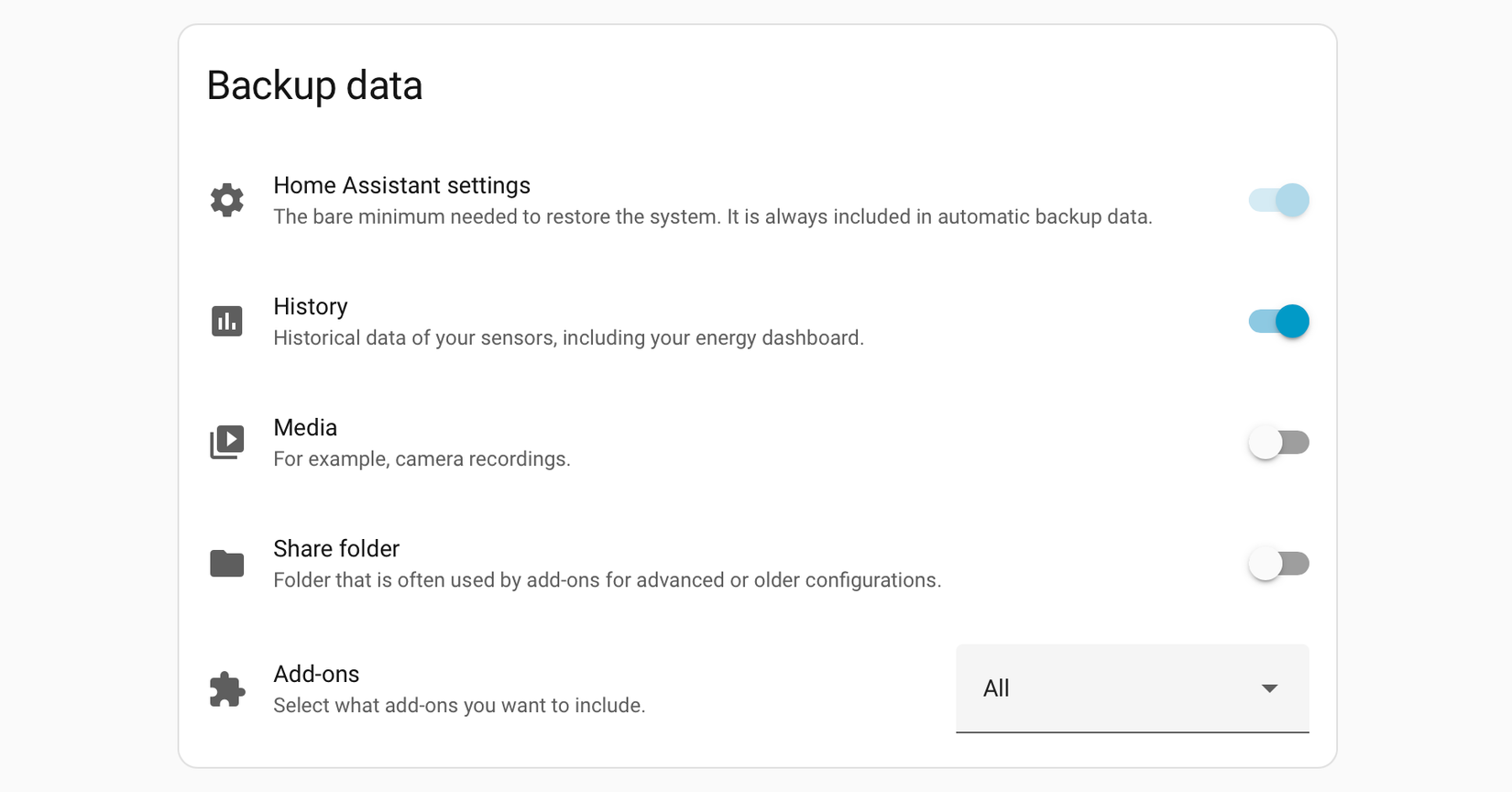Screen dimensions: 1512x792
Task: Click the Media row description
Action: [422, 458]
